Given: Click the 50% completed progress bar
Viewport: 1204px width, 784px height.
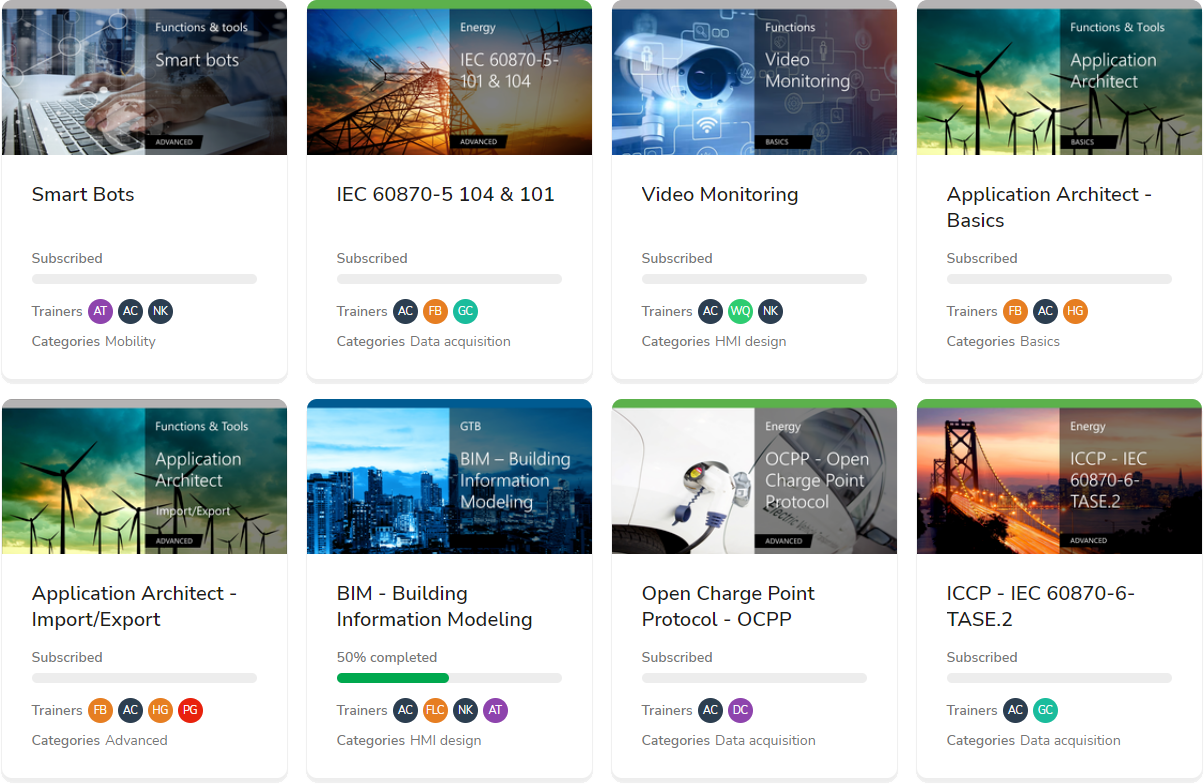Looking at the screenshot, I should click(449, 678).
